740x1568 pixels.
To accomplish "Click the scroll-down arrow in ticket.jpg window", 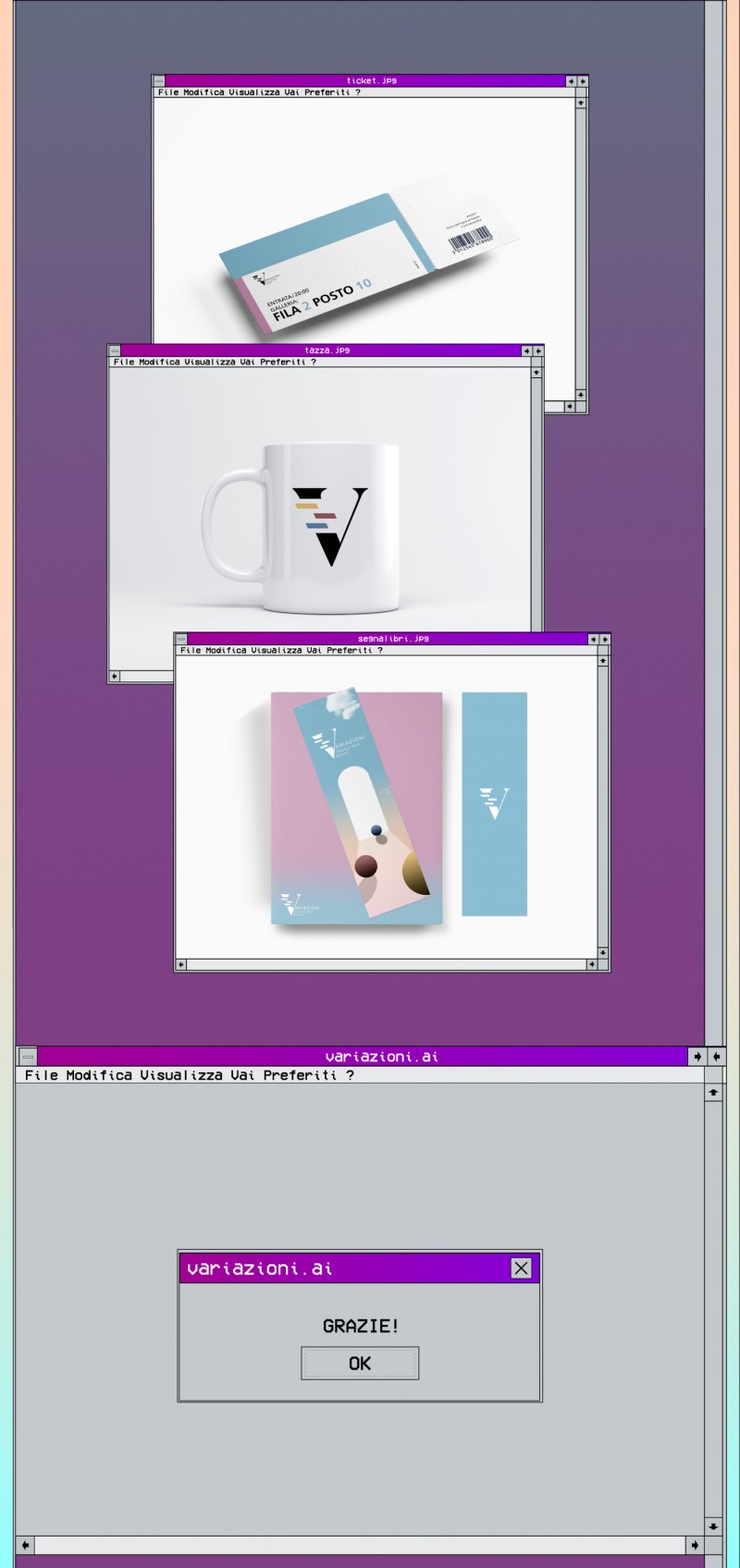I will [581, 395].
